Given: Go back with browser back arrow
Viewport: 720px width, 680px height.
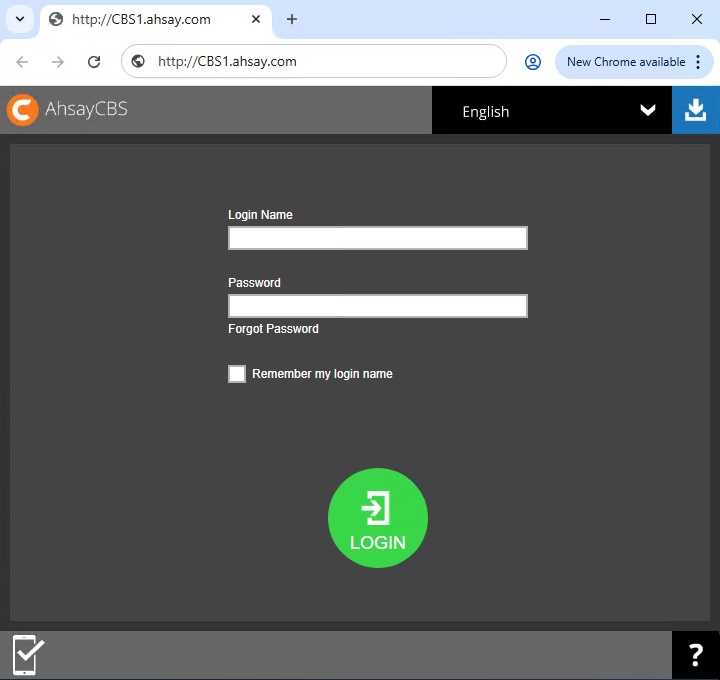Looking at the screenshot, I should 22,62.
